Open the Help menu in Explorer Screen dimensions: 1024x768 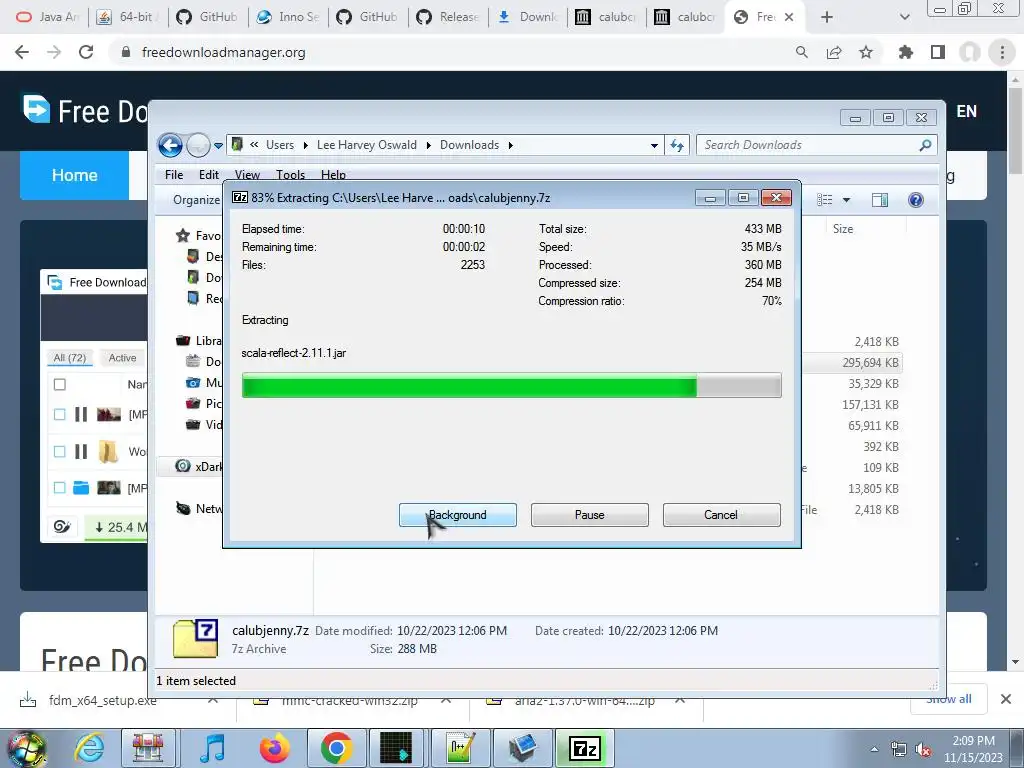333,174
